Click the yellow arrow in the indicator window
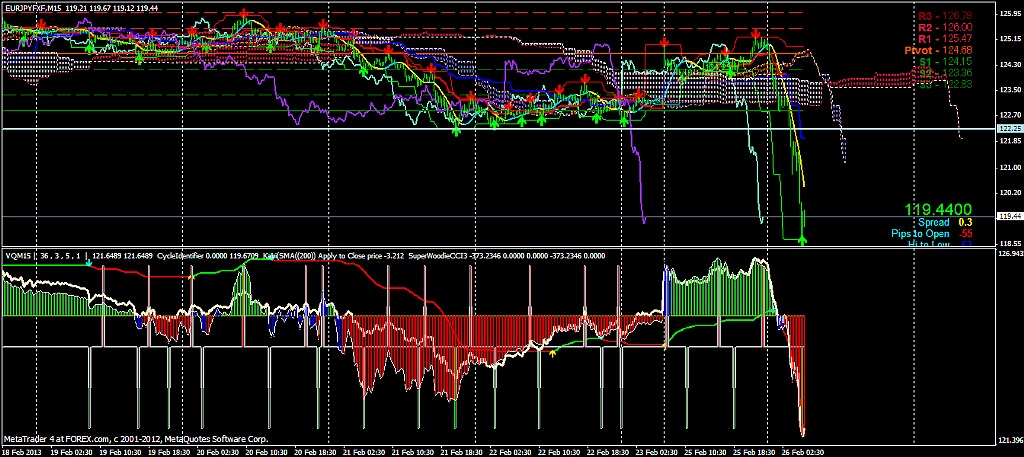The height and width of the screenshot is (457, 1024). click(x=554, y=351)
